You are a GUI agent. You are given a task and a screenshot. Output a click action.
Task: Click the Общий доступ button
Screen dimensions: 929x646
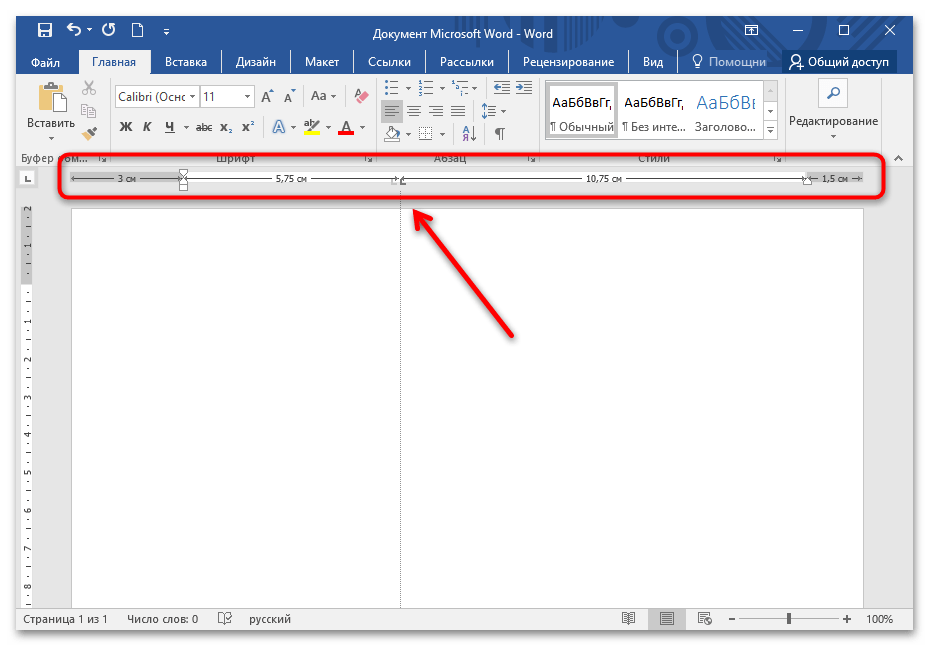click(839, 62)
